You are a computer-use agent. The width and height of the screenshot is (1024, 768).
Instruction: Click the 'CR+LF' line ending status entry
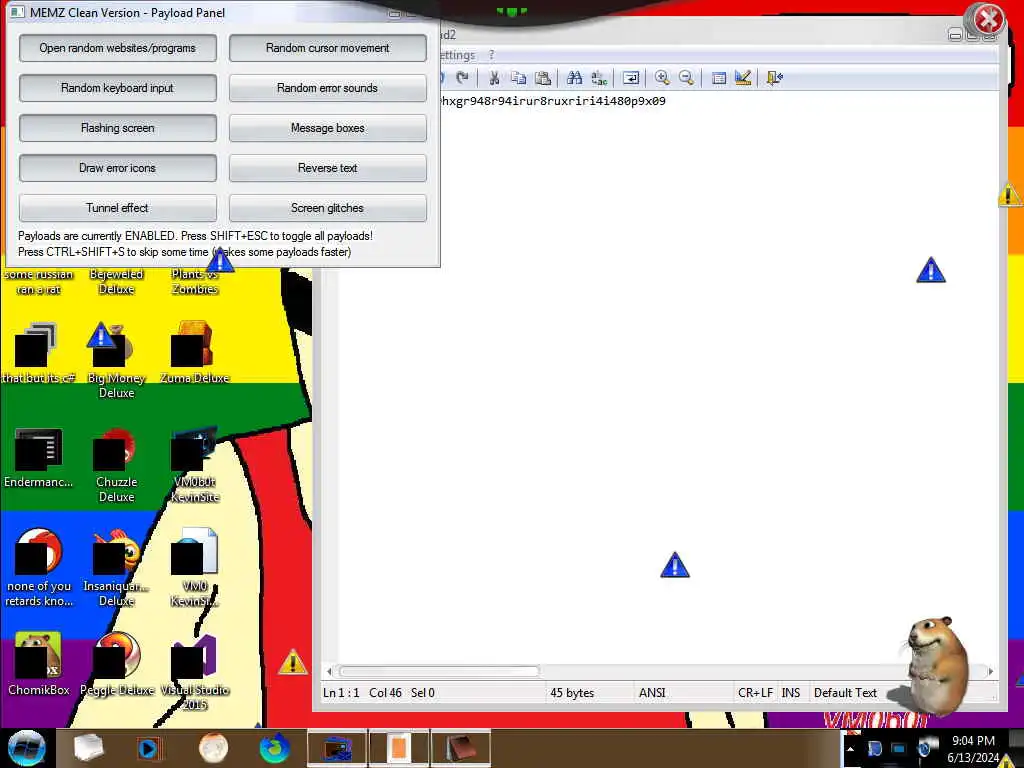(x=755, y=693)
